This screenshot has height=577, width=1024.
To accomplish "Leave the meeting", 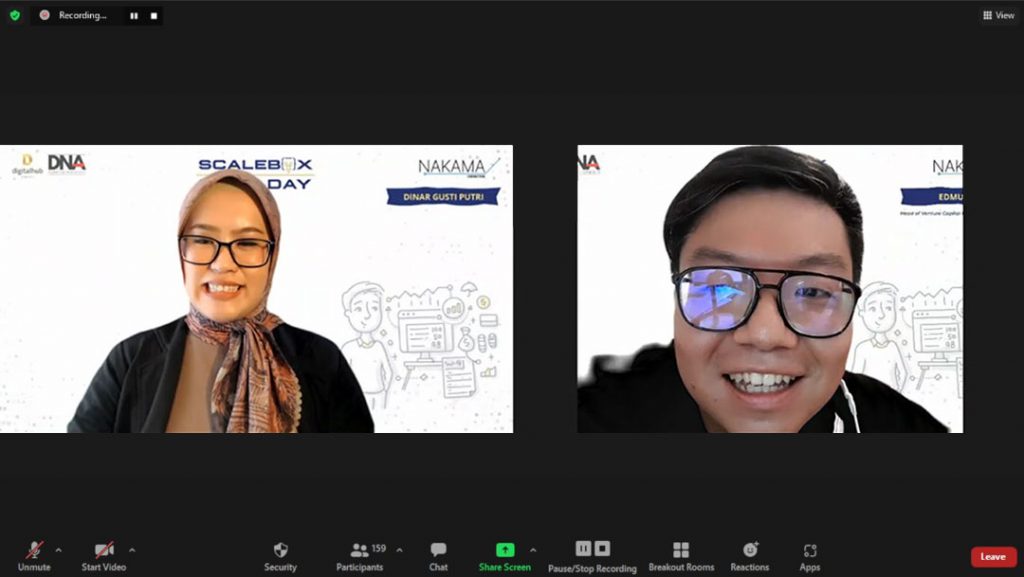I will click(993, 557).
